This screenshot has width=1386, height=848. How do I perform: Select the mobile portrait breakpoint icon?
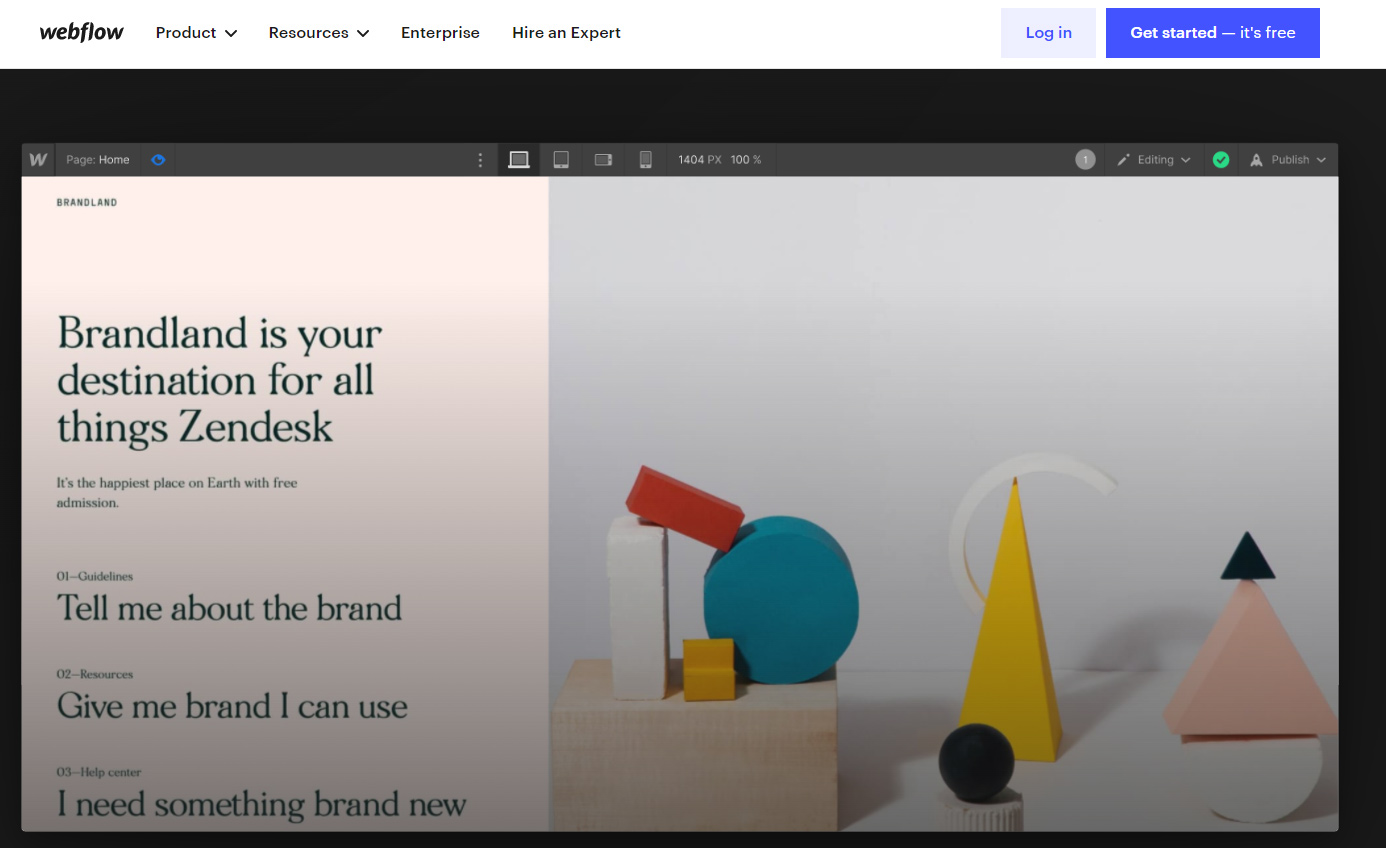[x=646, y=160]
